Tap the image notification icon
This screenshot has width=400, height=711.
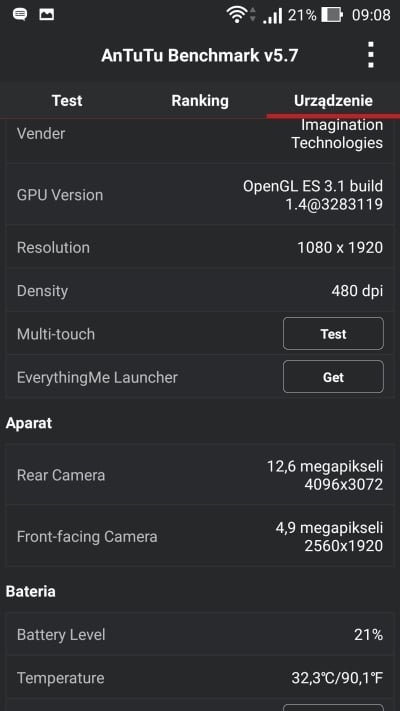click(47, 15)
